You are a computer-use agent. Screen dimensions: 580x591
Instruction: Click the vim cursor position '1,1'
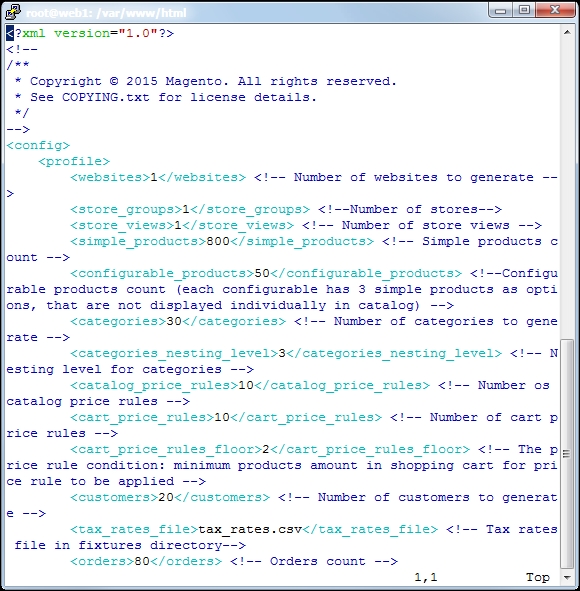pyautogui.click(x=425, y=577)
